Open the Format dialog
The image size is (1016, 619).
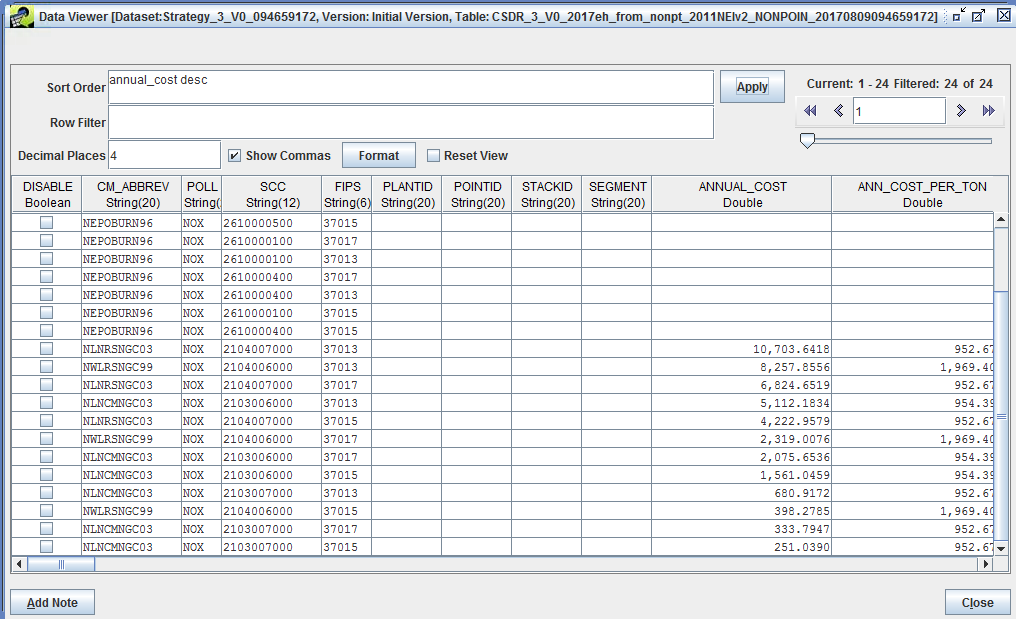coord(378,155)
